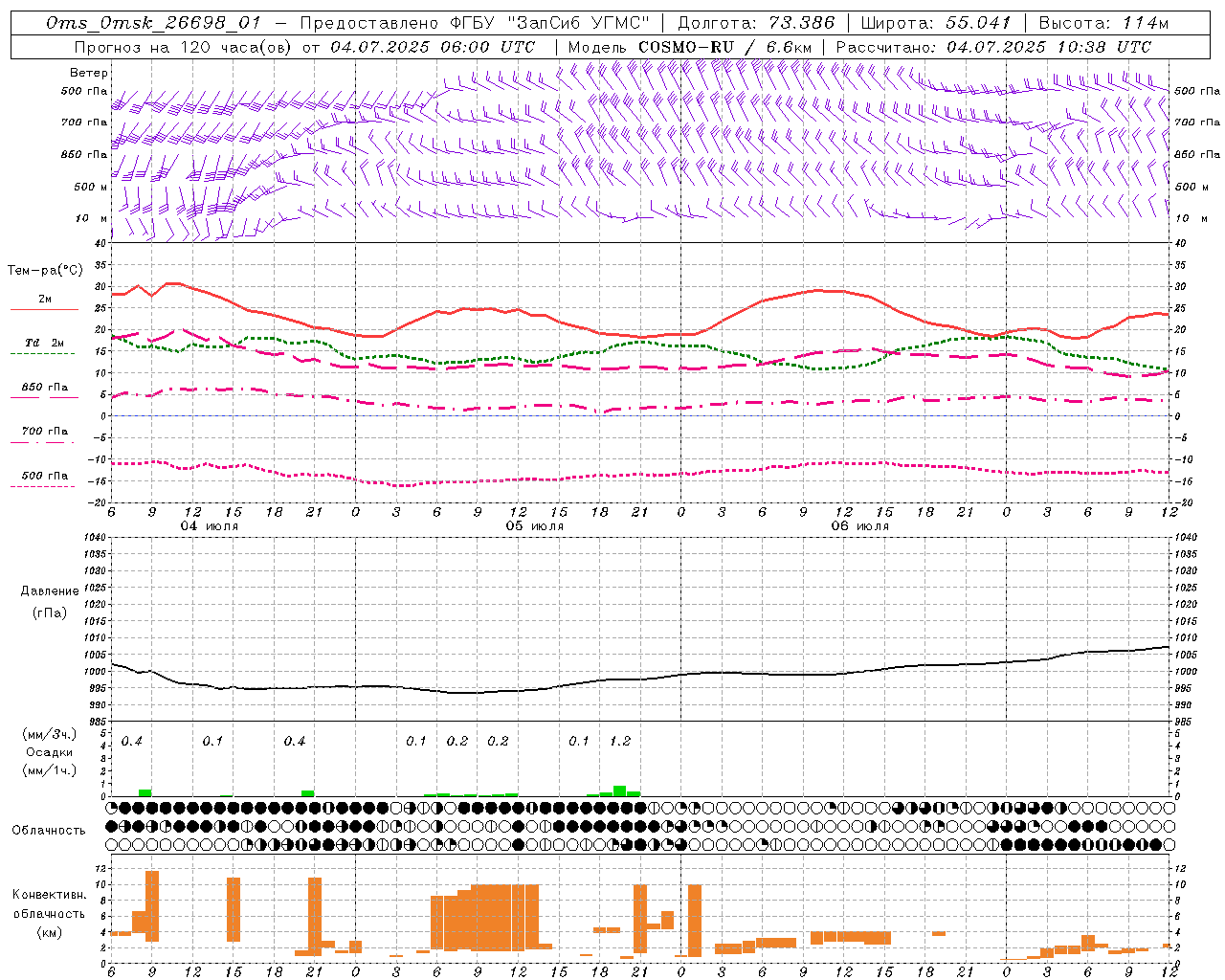
Task: Select the latitude value "Широта: 55.041"
Action: pos(936,23)
